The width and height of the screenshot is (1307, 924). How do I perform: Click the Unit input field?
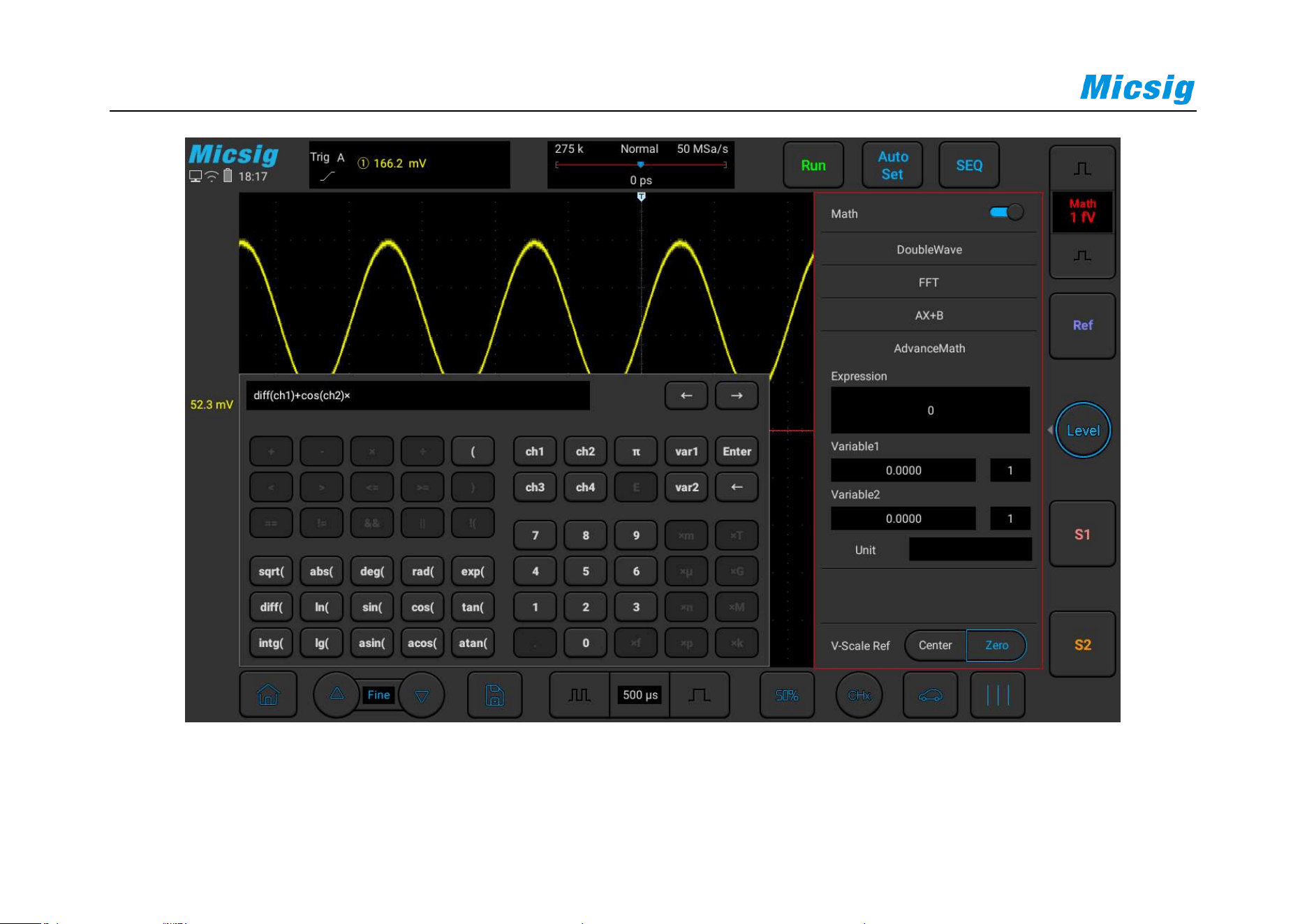(x=970, y=549)
